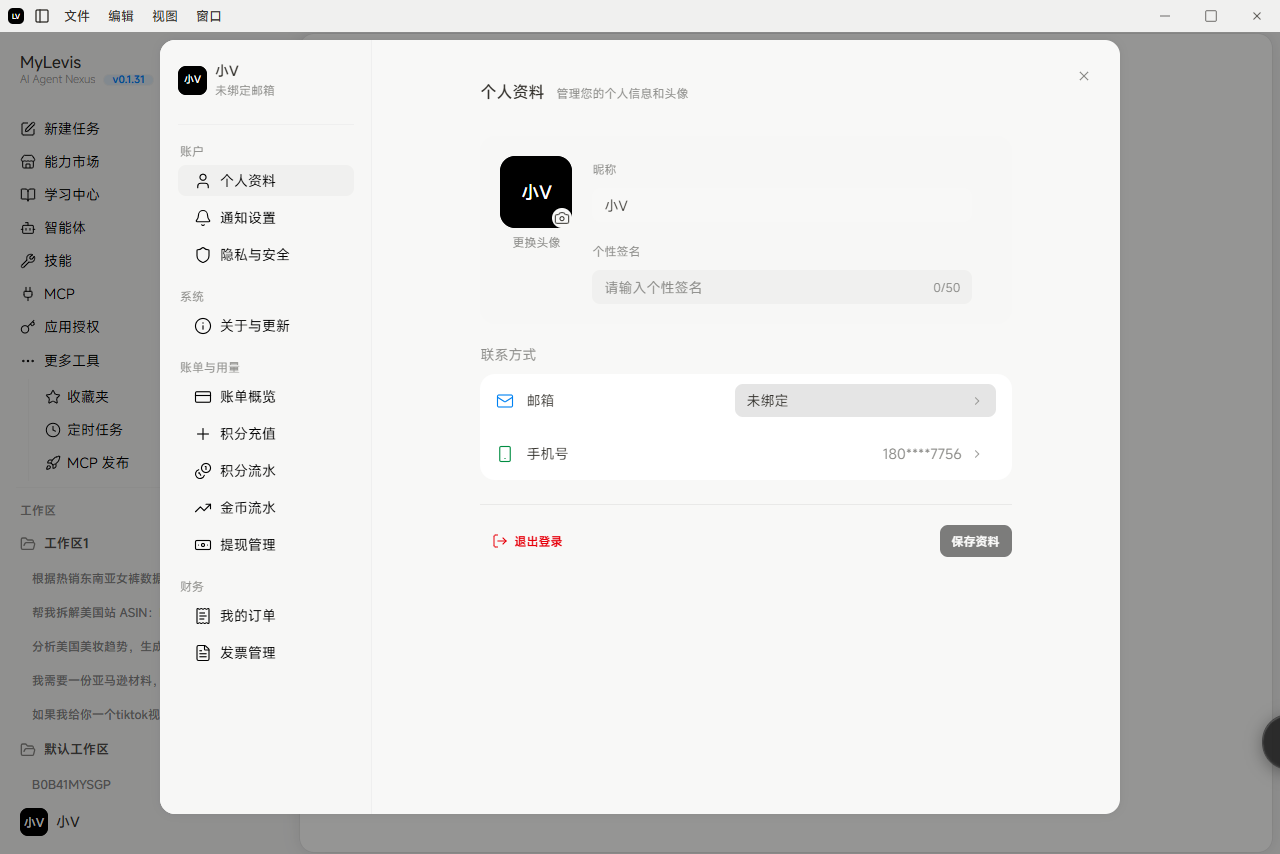
Task: Toggle the sidebar panel icon in title bar
Action: tap(42, 16)
